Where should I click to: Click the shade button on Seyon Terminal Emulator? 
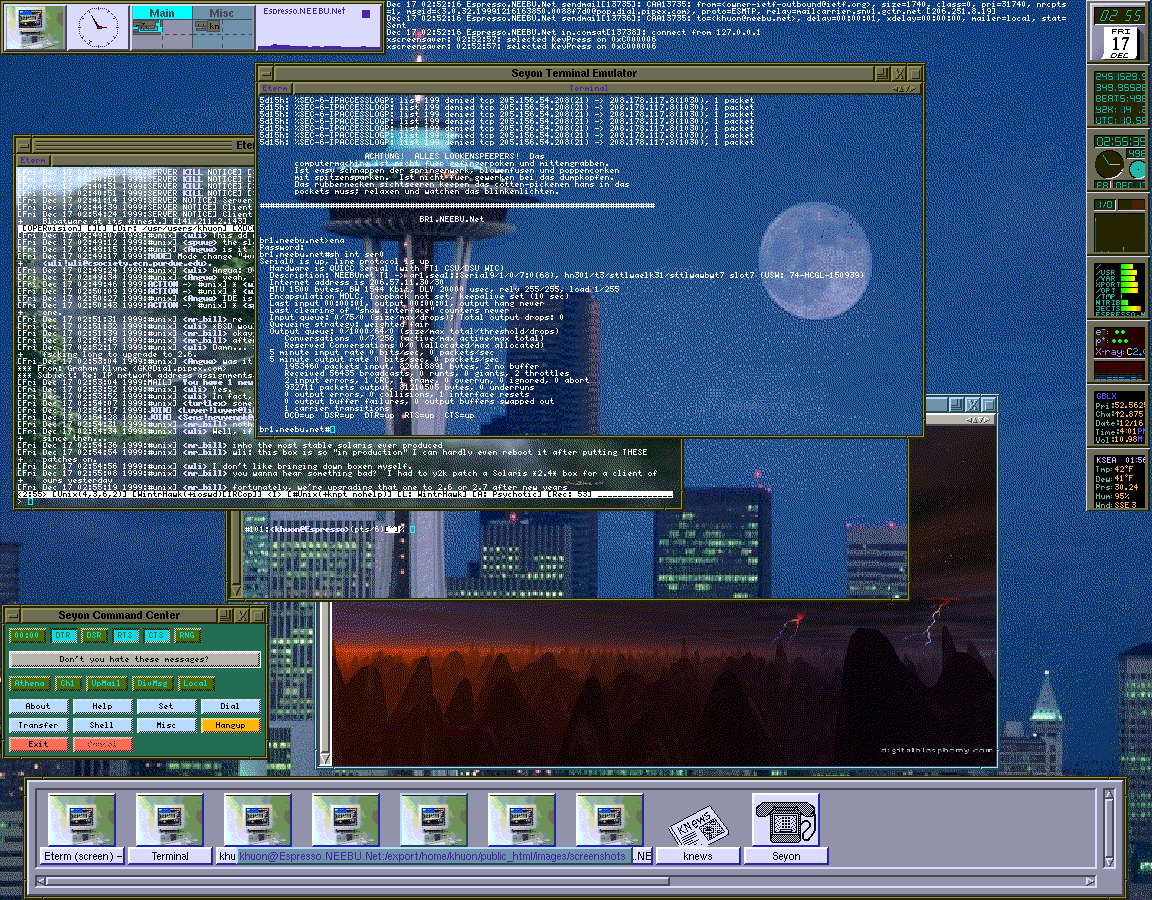(882, 73)
